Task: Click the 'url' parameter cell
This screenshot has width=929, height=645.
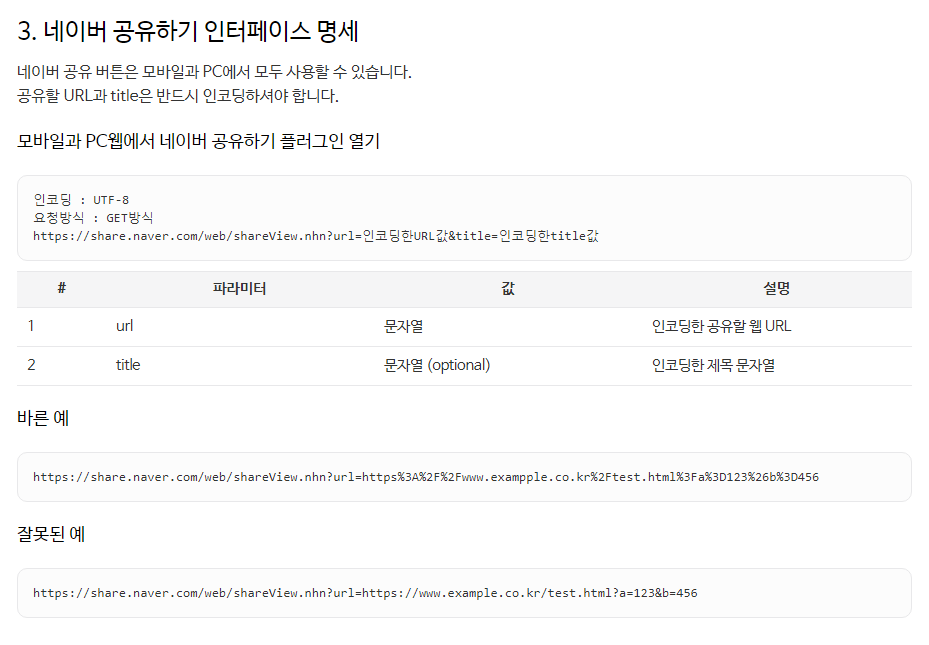Action: pyautogui.click(x=124, y=326)
